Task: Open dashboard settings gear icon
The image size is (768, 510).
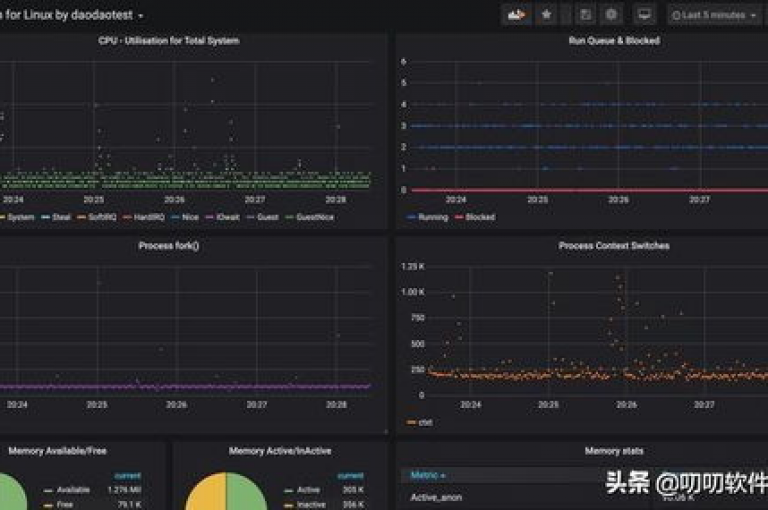Action: [x=611, y=15]
